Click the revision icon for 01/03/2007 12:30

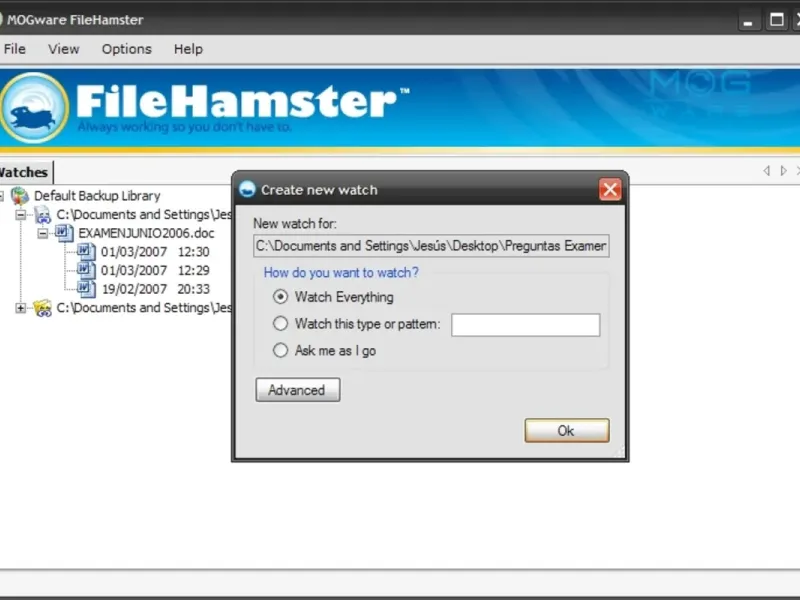[86, 252]
